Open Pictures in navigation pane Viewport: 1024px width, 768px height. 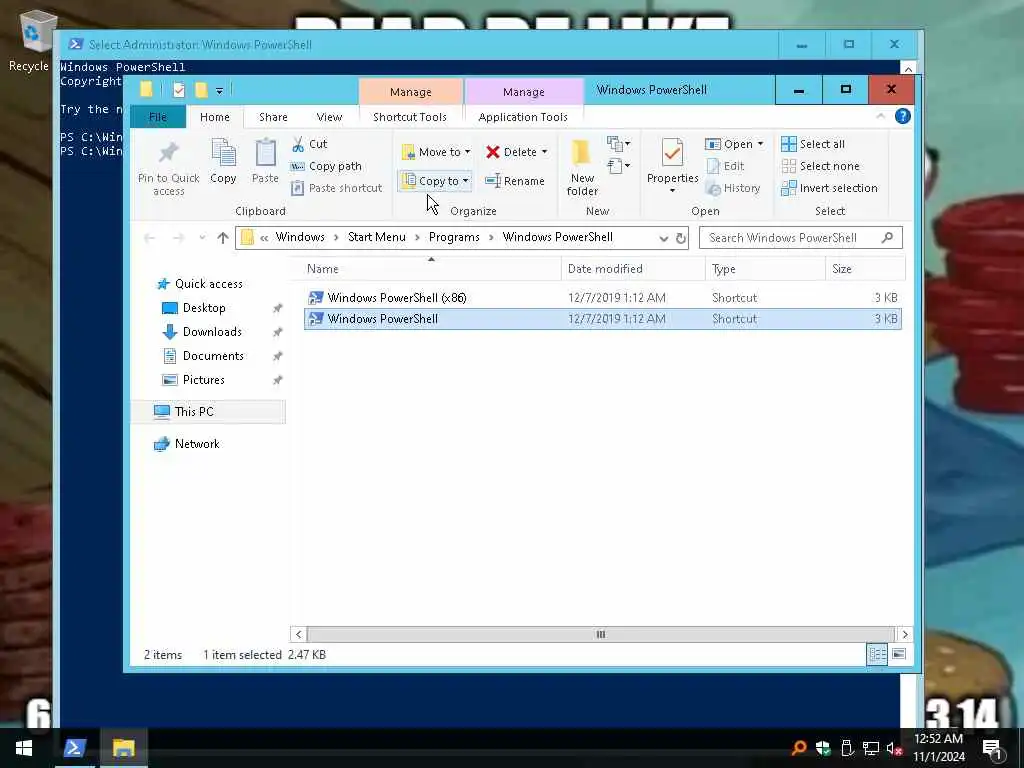click(x=203, y=380)
